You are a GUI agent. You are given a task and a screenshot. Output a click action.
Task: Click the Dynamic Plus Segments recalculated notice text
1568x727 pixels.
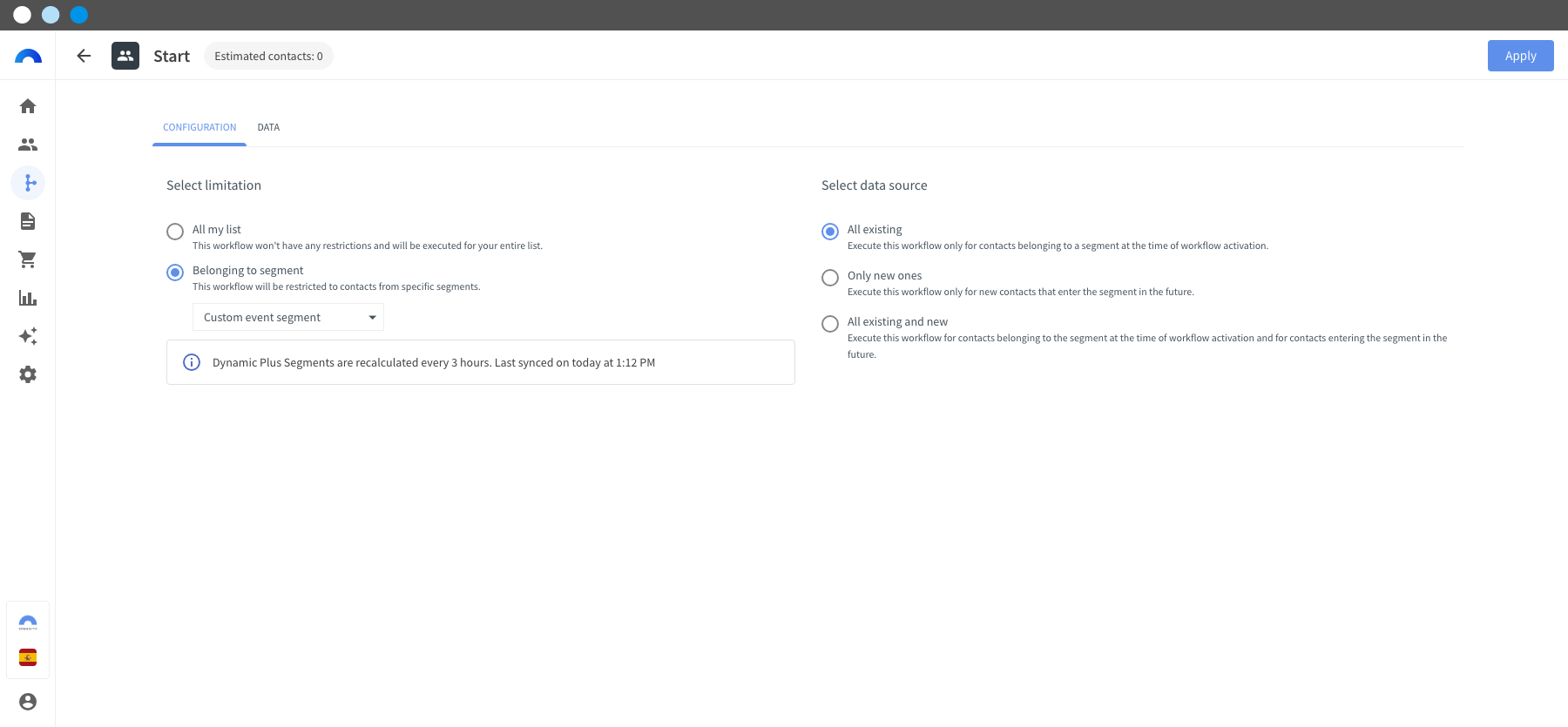(x=434, y=363)
